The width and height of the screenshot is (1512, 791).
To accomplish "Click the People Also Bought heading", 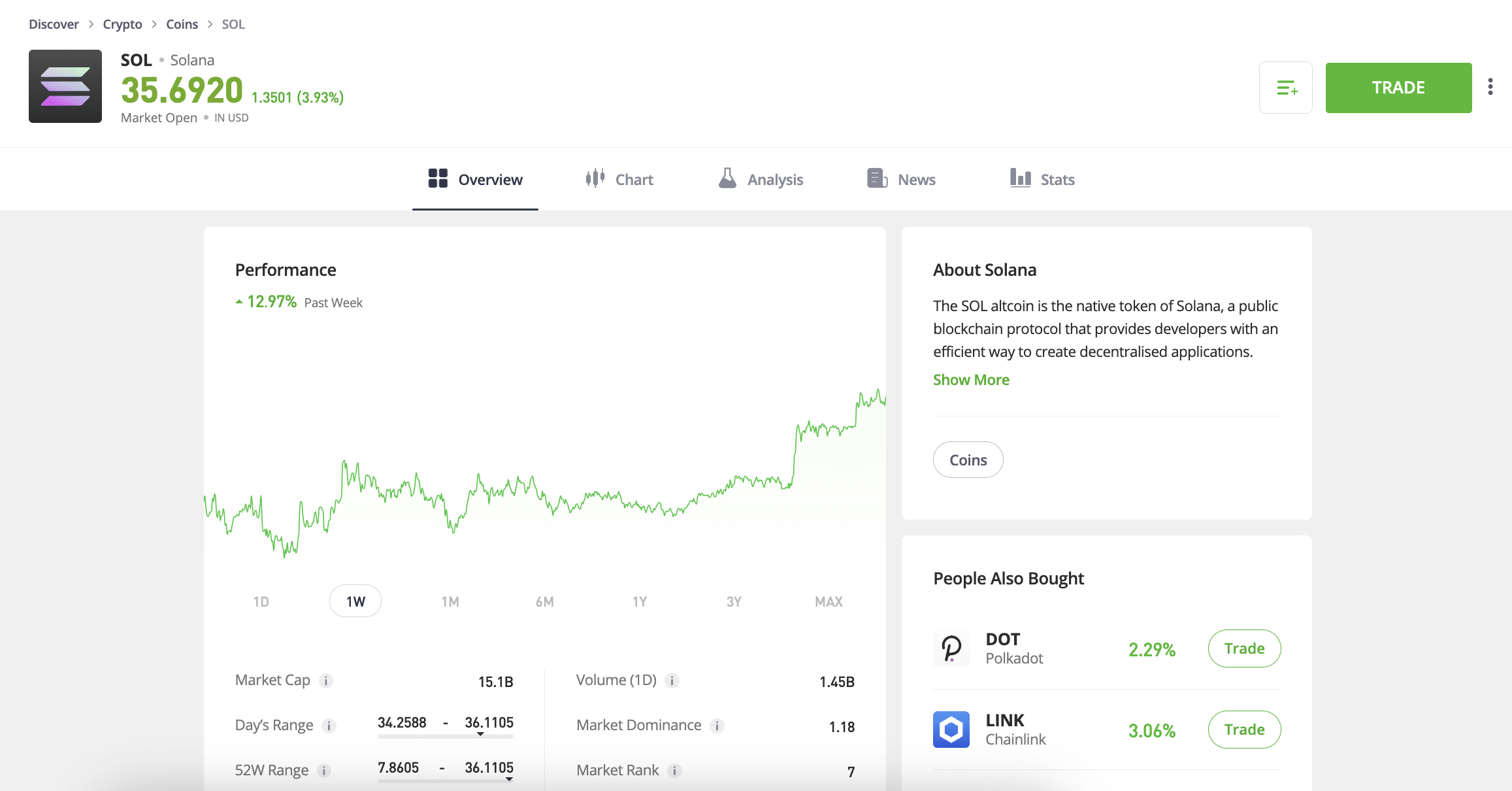I will (1008, 579).
